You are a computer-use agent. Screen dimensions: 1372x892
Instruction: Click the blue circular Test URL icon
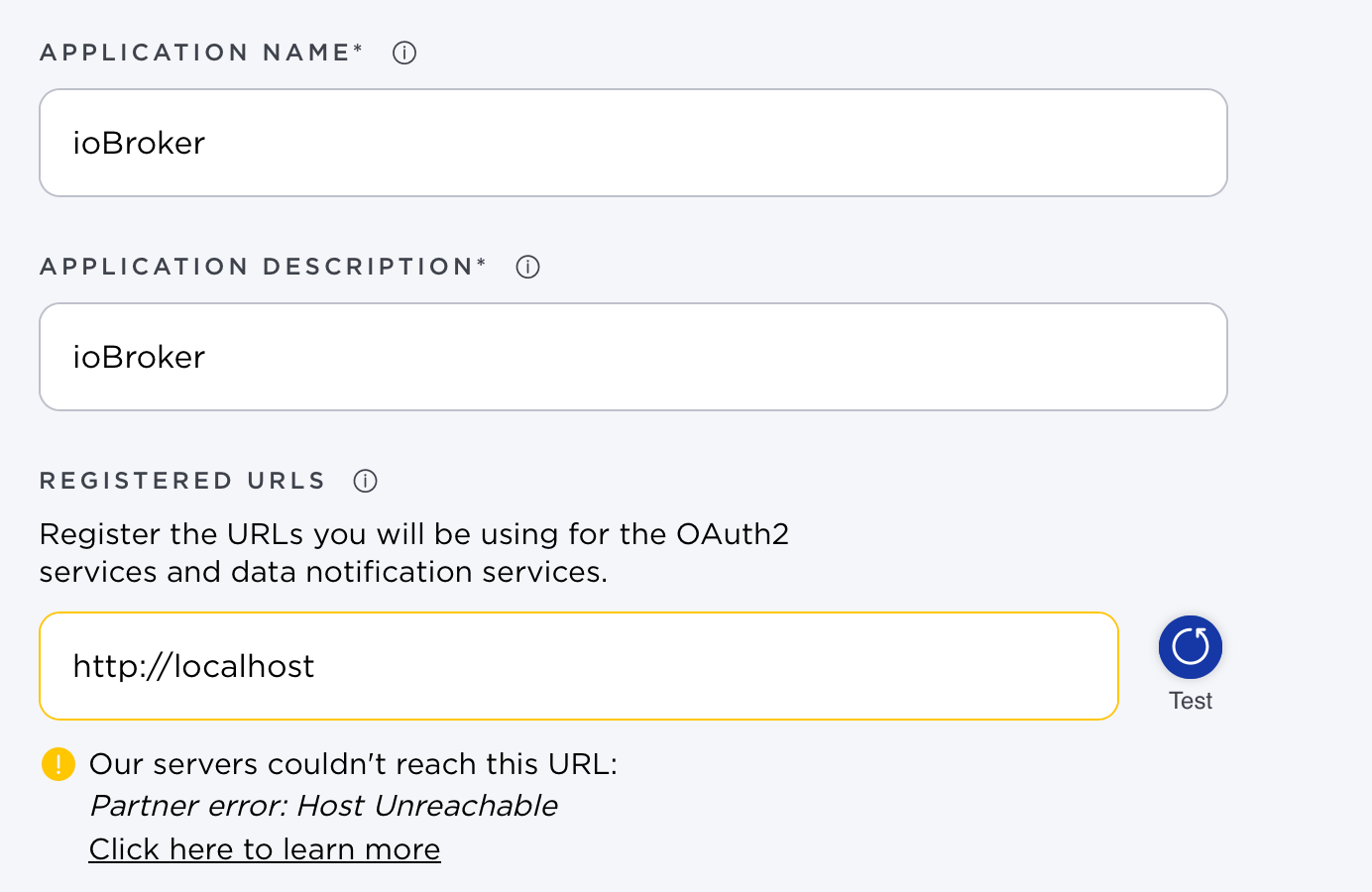pos(1191,647)
